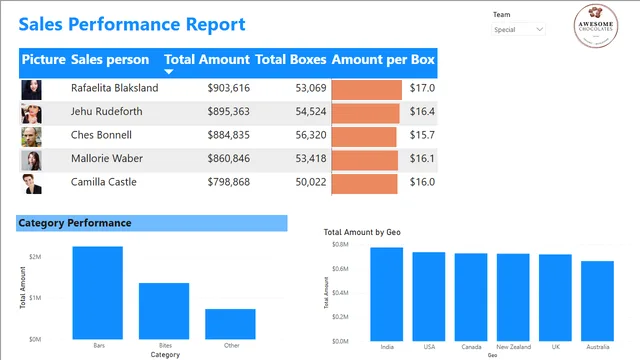The height and width of the screenshot is (360, 640).
Task: Click the $16.0 amount per box value
Action: point(422,182)
